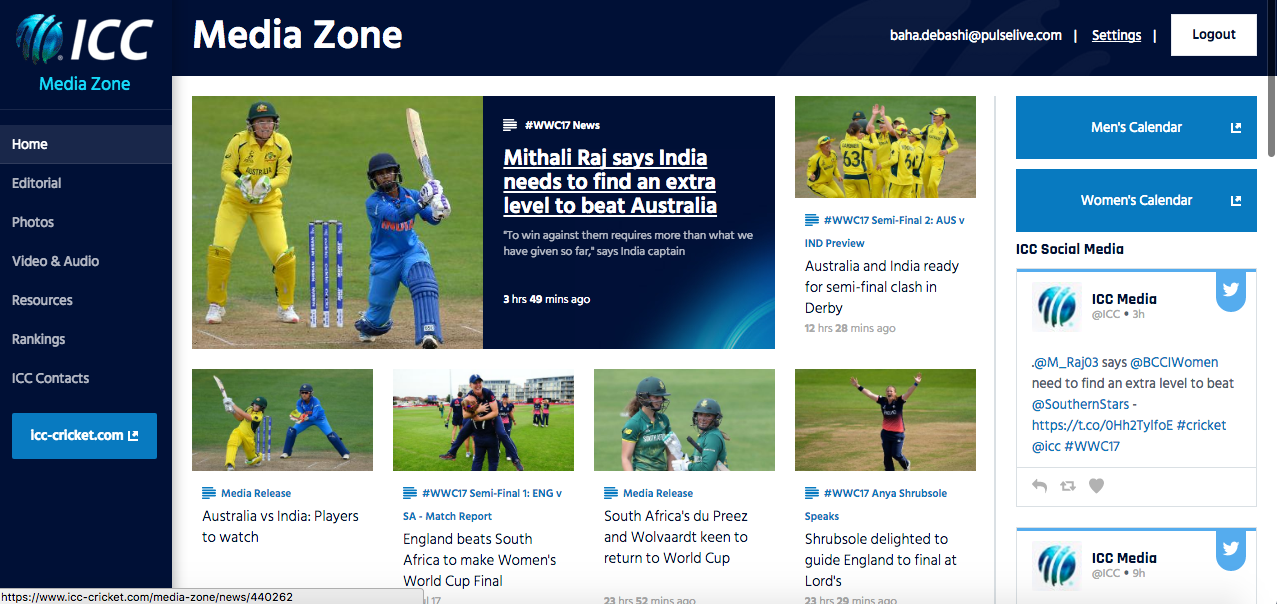1277x604 pixels.
Task: Click the ICC Media Zone logo
Action: point(85,52)
